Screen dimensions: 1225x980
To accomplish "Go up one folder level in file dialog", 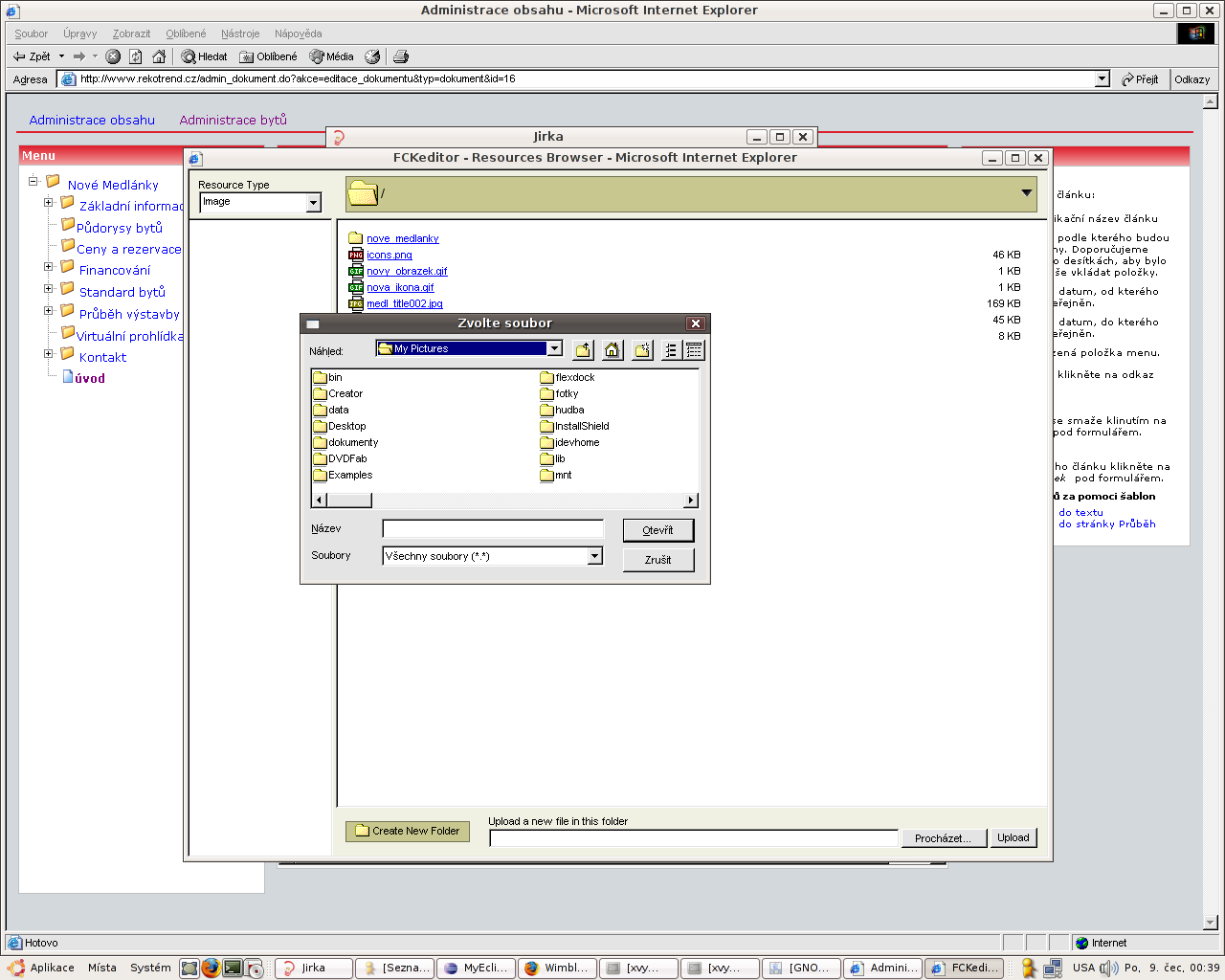I will tap(583, 350).
